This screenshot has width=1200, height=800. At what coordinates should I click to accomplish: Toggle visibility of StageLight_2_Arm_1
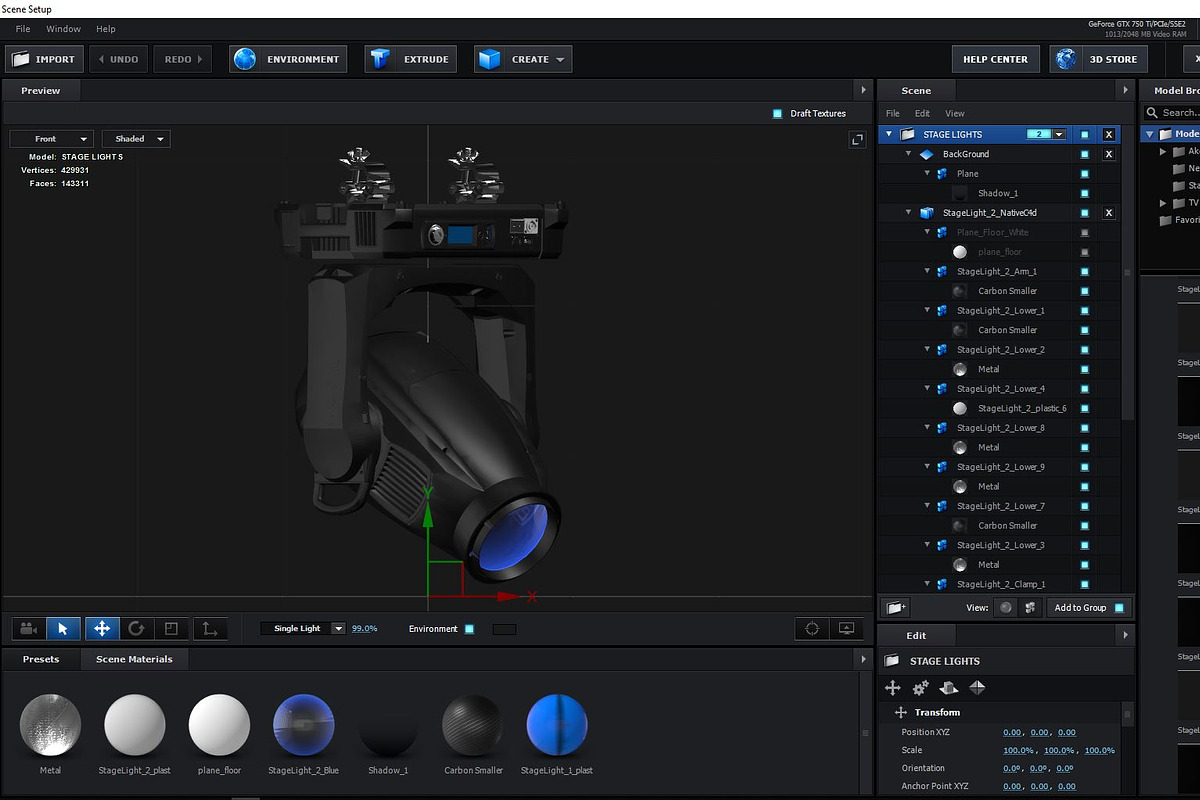1085,271
